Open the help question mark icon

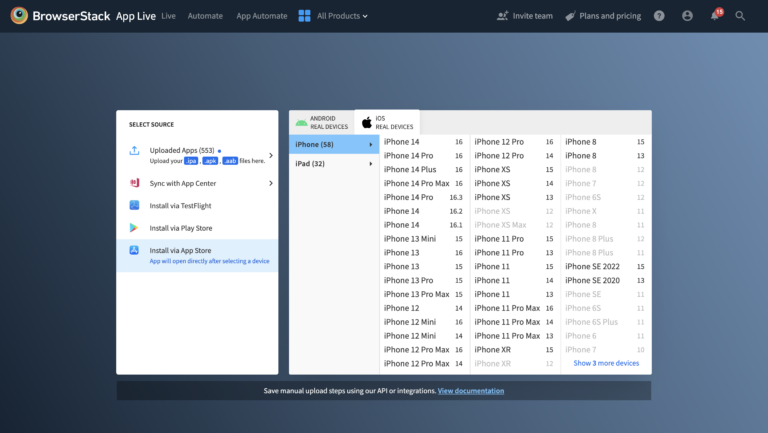pyautogui.click(x=659, y=16)
